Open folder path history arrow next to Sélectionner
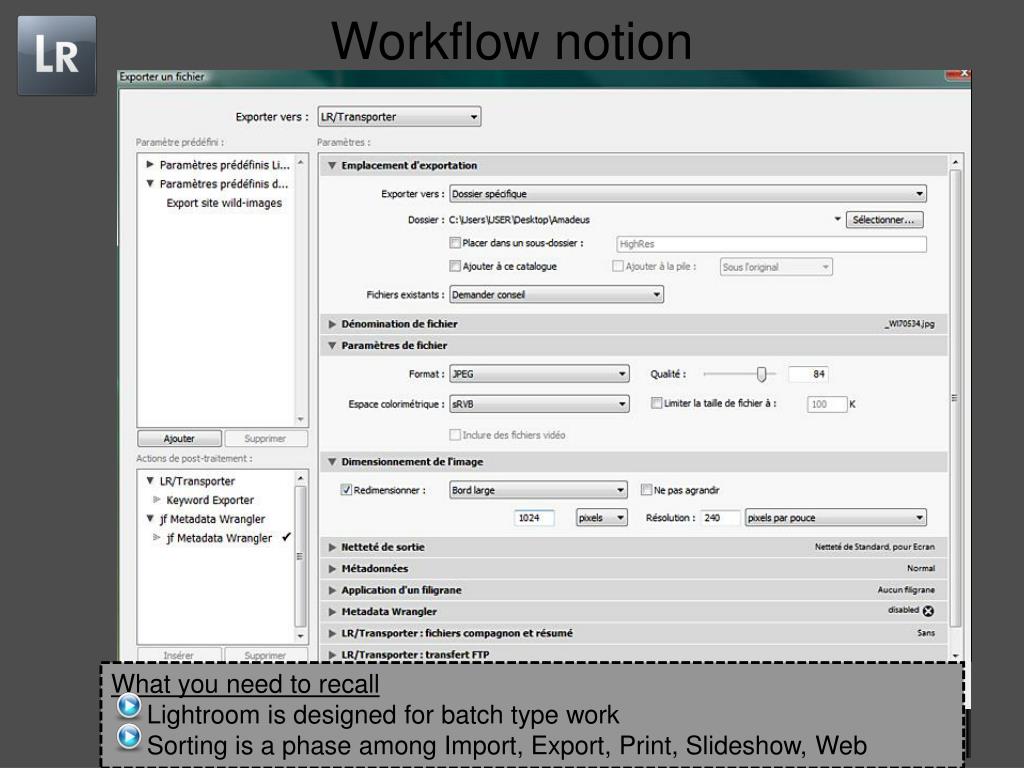1024x768 pixels. [837, 219]
